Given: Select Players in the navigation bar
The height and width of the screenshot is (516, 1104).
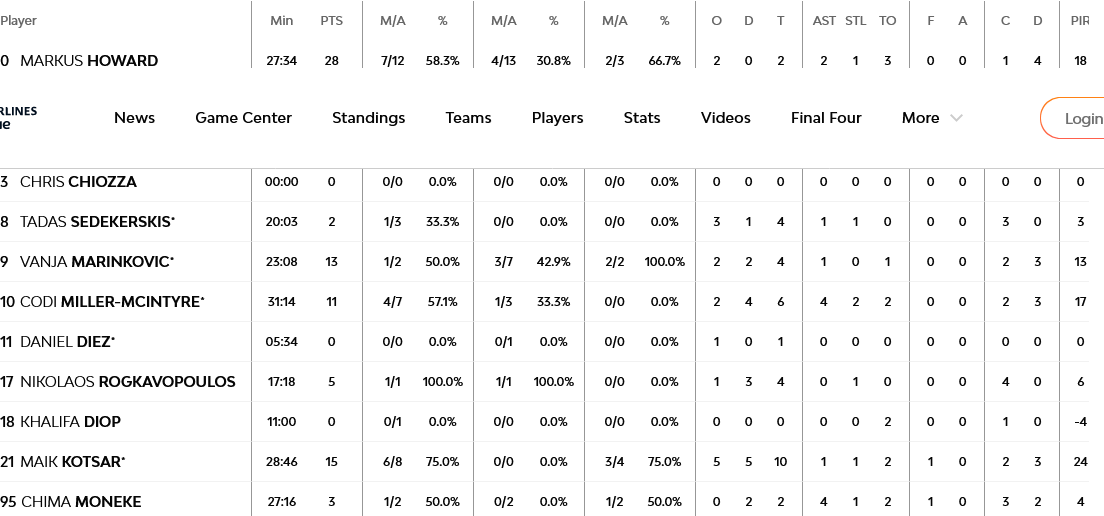Looking at the screenshot, I should pyautogui.click(x=557, y=118).
